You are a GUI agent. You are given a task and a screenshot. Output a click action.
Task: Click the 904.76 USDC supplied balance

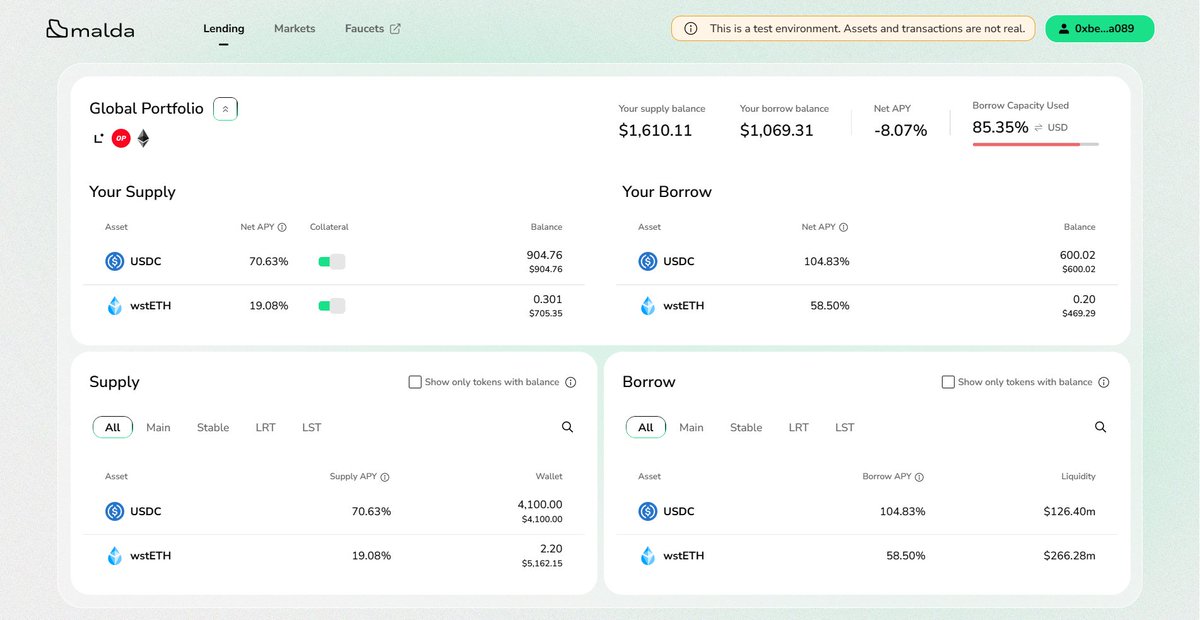pos(544,255)
